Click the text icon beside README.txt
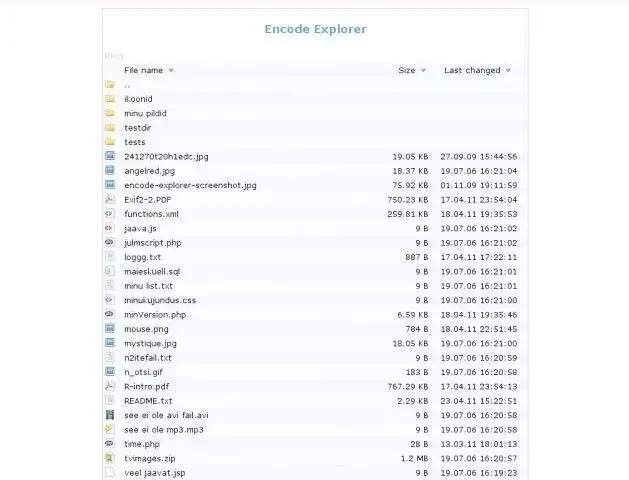 [x=110, y=401]
